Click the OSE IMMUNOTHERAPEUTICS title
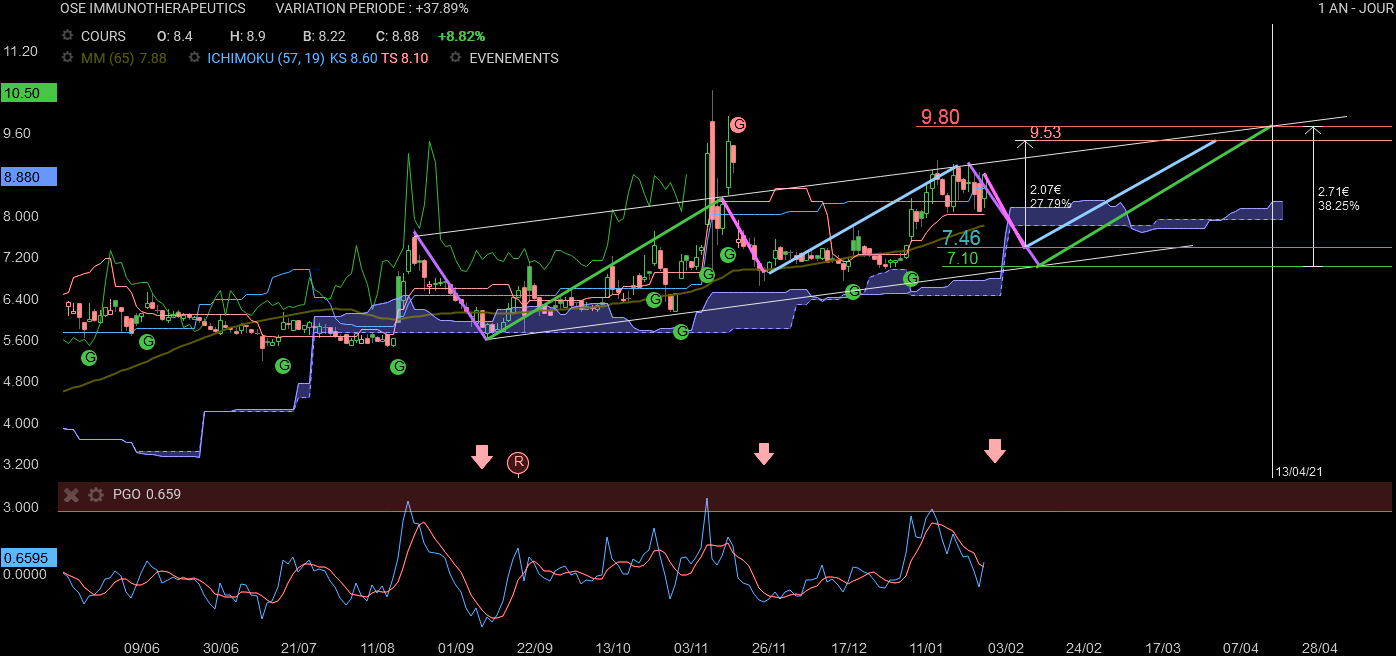 (153, 8)
